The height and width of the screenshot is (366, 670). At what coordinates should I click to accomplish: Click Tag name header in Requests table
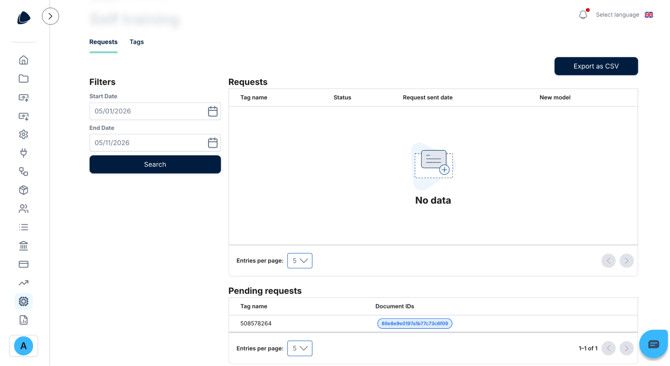[254, 97]
